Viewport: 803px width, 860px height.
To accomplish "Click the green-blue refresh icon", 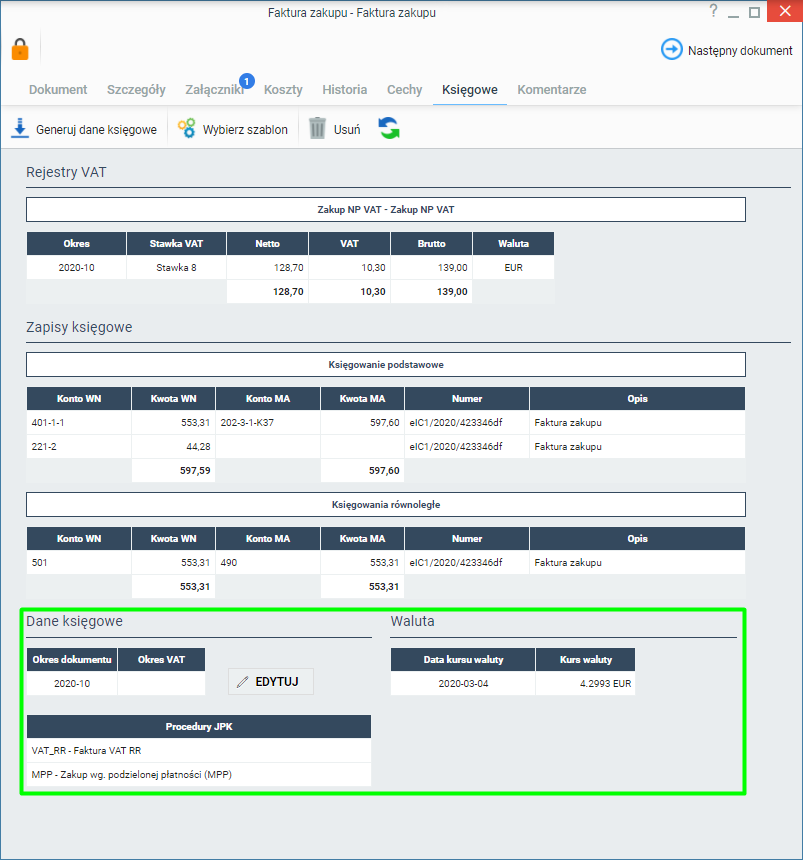I will tap(389, 128).
